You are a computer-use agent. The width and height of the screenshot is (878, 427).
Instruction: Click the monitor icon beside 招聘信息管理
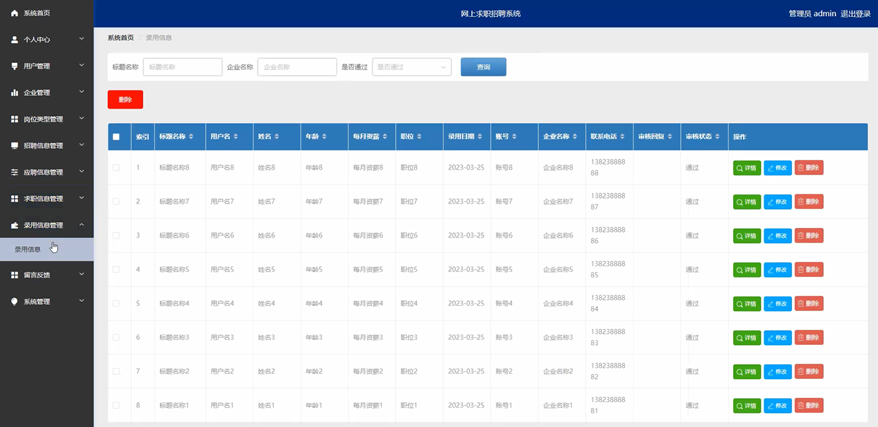point(15,146)
